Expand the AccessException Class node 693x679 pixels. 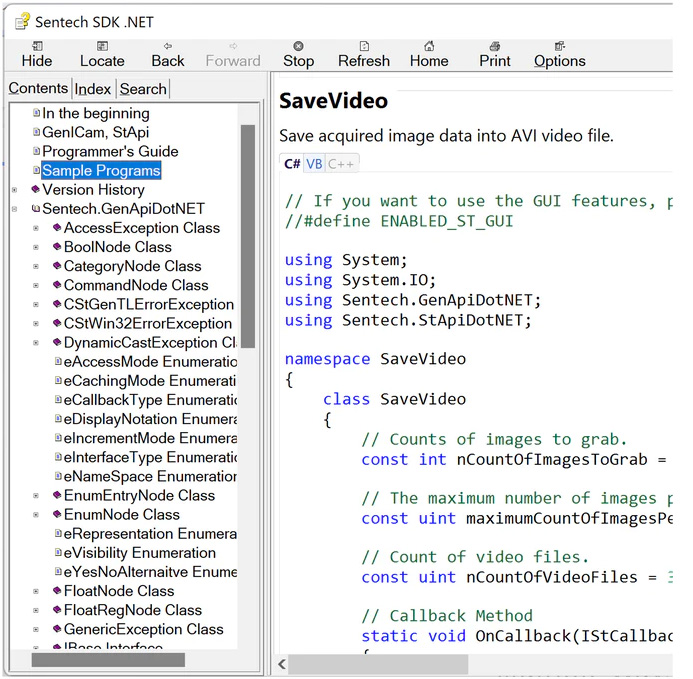(36, 228)
